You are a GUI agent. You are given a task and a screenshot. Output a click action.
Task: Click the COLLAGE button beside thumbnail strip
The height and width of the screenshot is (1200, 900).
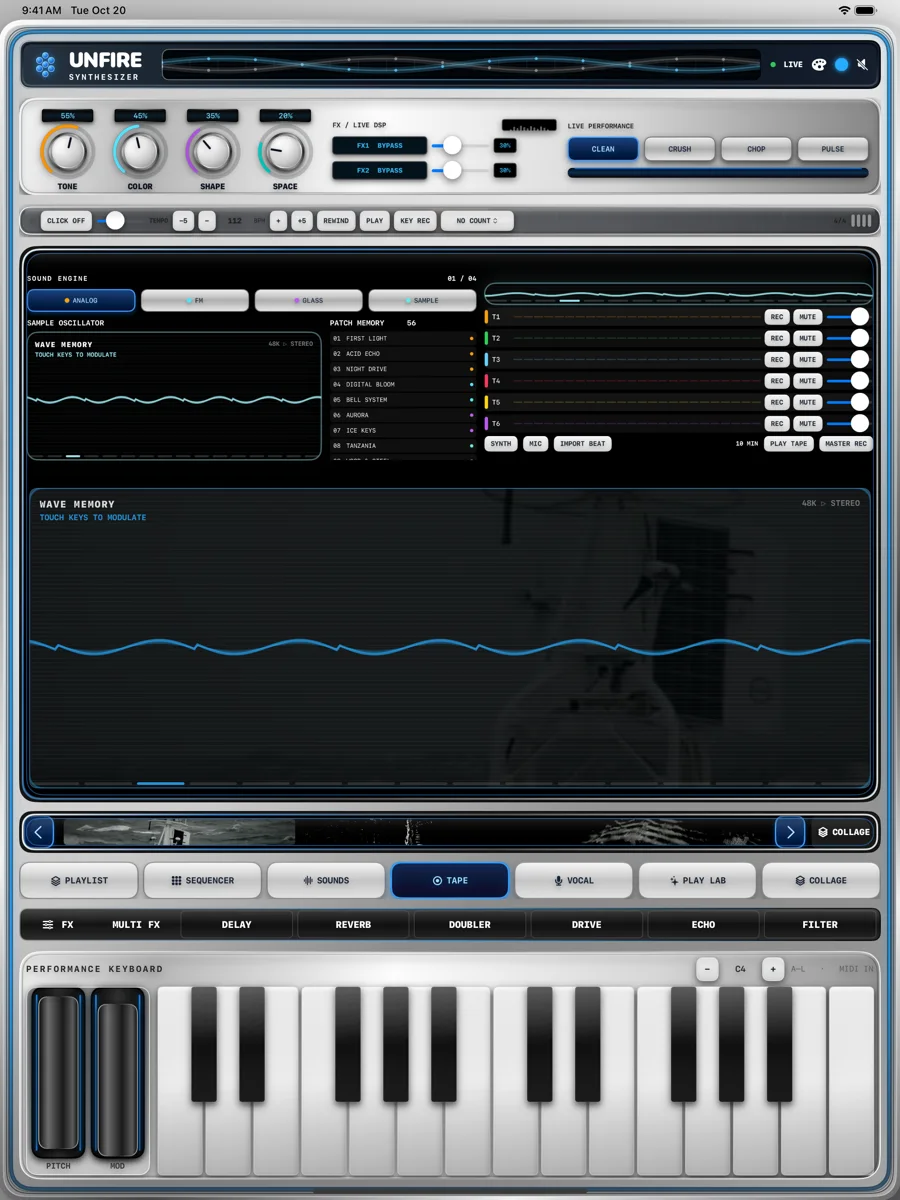pos(844,832)
